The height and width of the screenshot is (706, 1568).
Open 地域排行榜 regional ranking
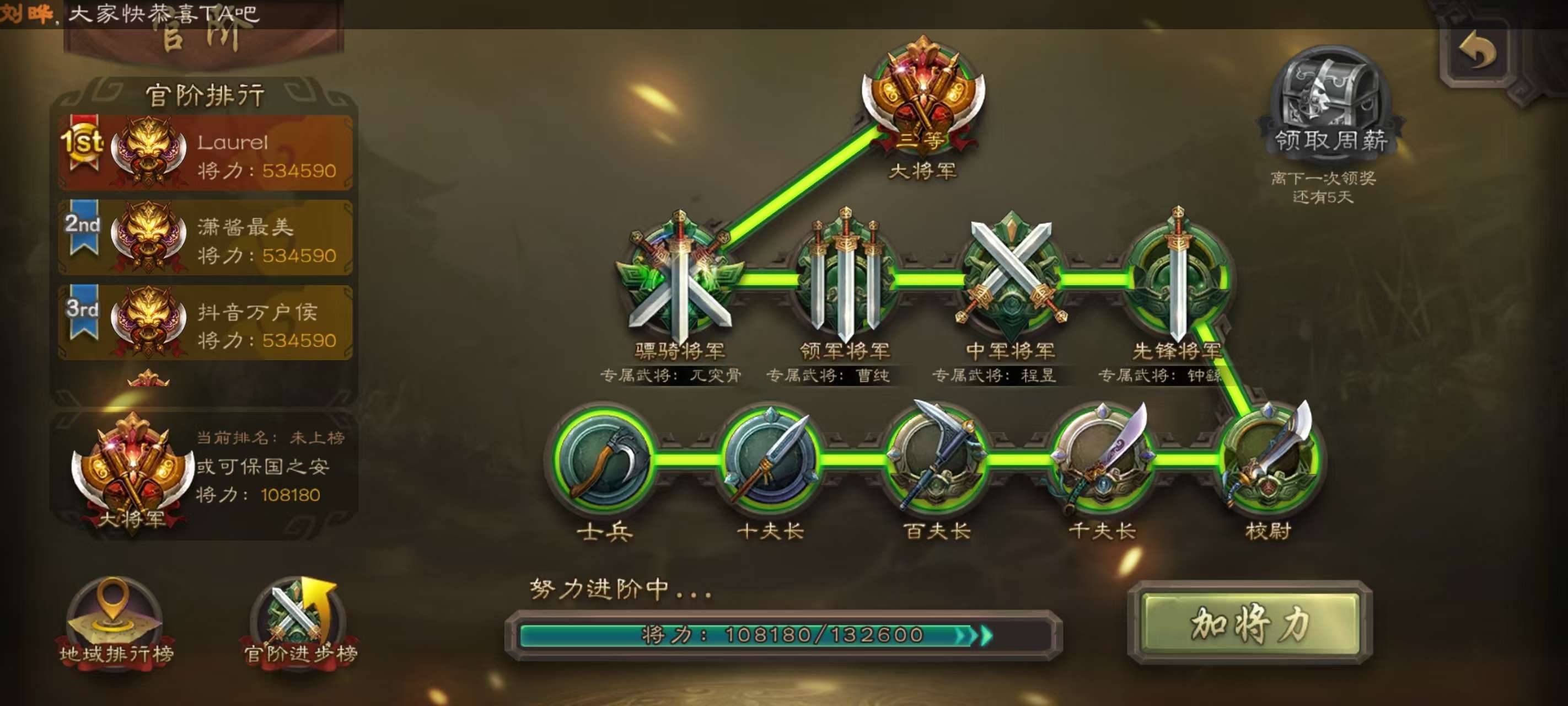click(116, 621)
